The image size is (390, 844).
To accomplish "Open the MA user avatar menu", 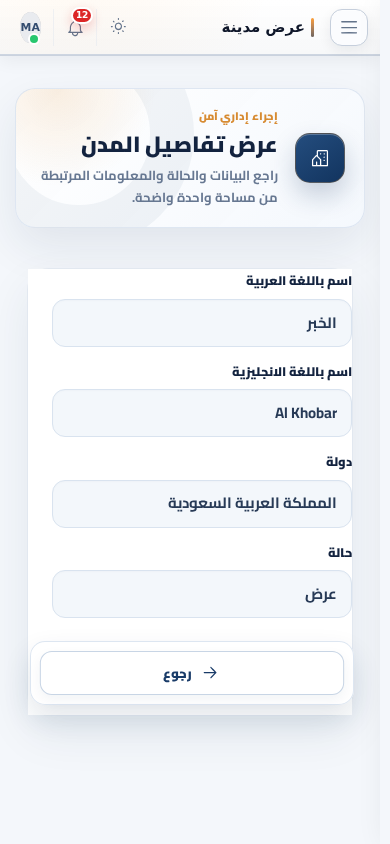I will [31, 27].
